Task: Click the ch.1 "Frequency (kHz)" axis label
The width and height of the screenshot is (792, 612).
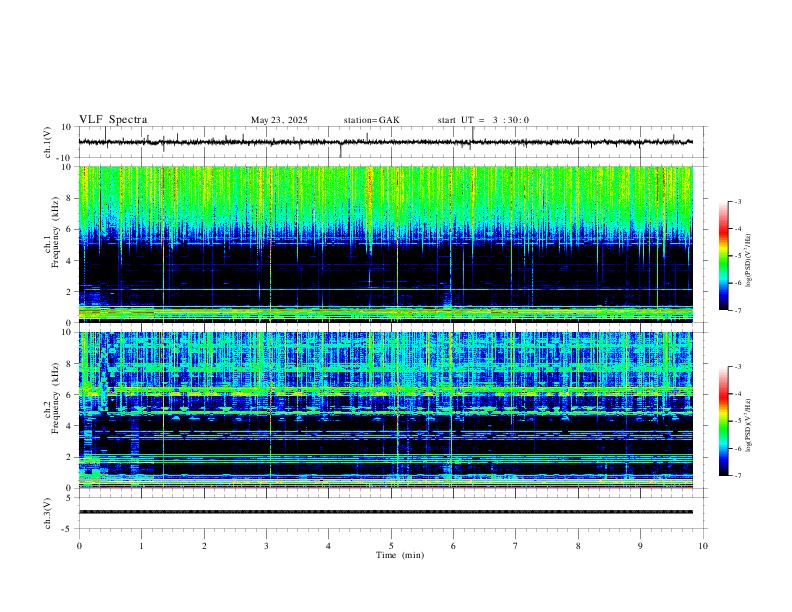Action: pyautogui.click(x=55, y=232)
